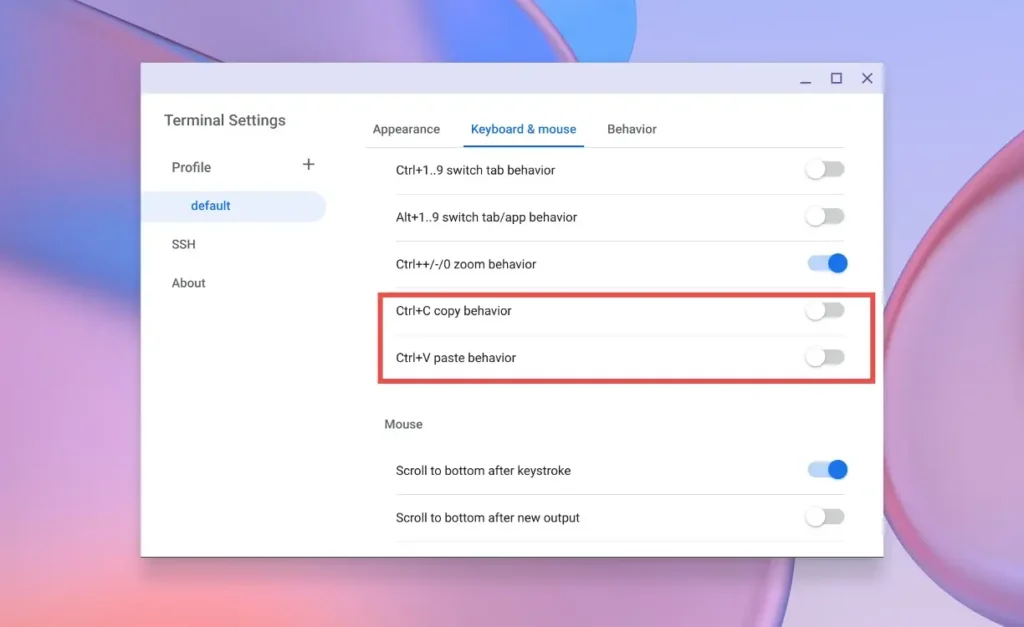Switch to the Appearance tab

coord(406,129)
